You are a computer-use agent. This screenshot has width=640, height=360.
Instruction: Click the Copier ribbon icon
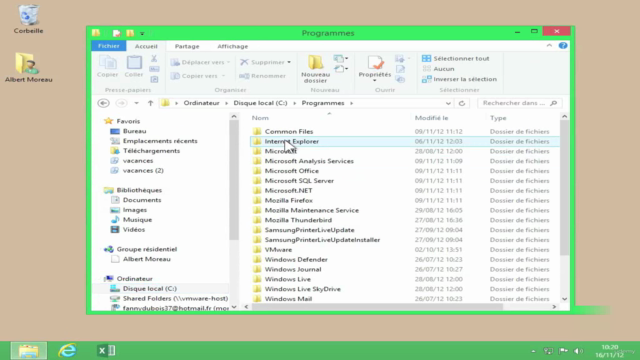[108, 66]
